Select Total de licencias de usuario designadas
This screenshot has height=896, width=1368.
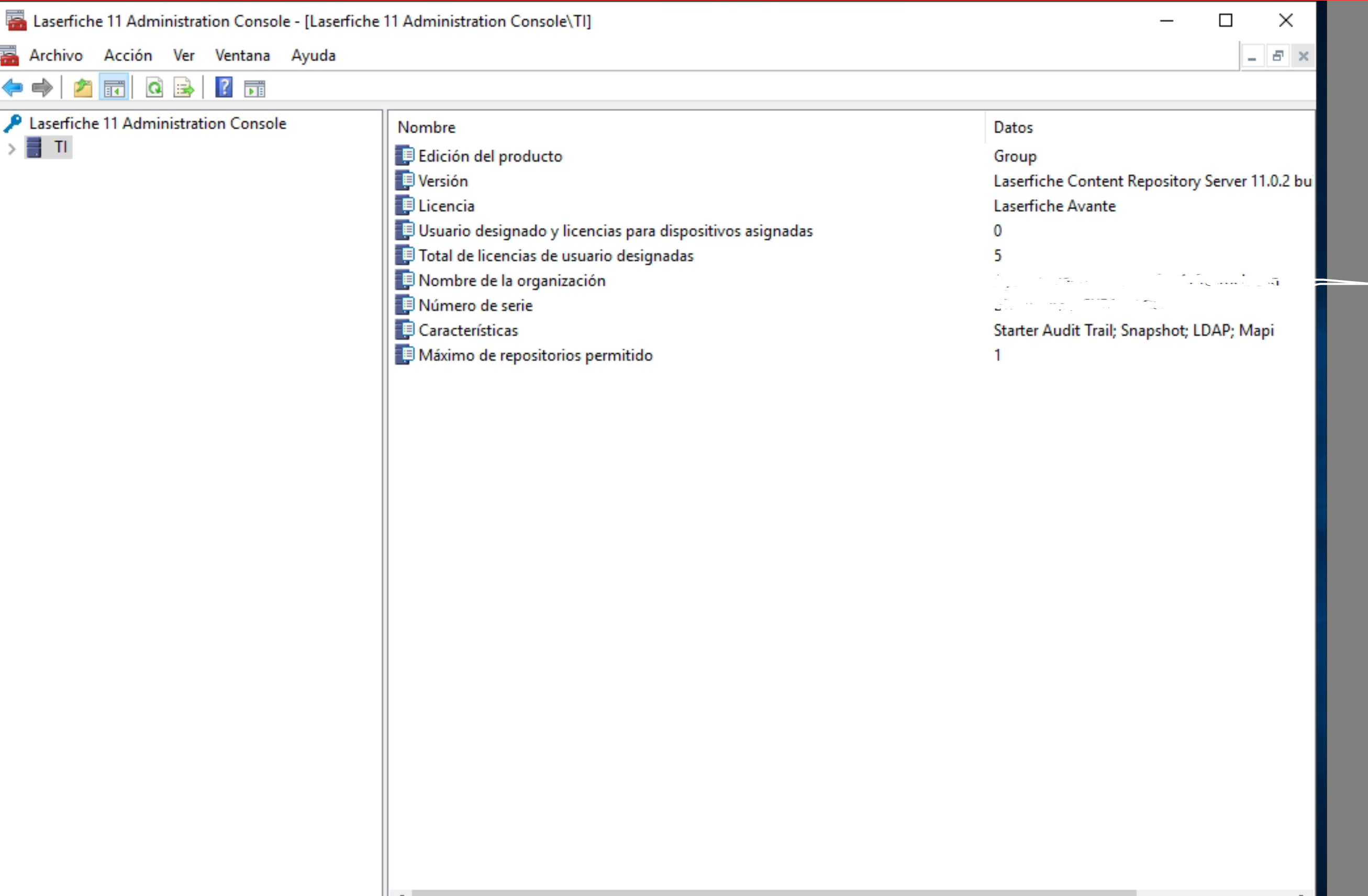coord(556,255)
